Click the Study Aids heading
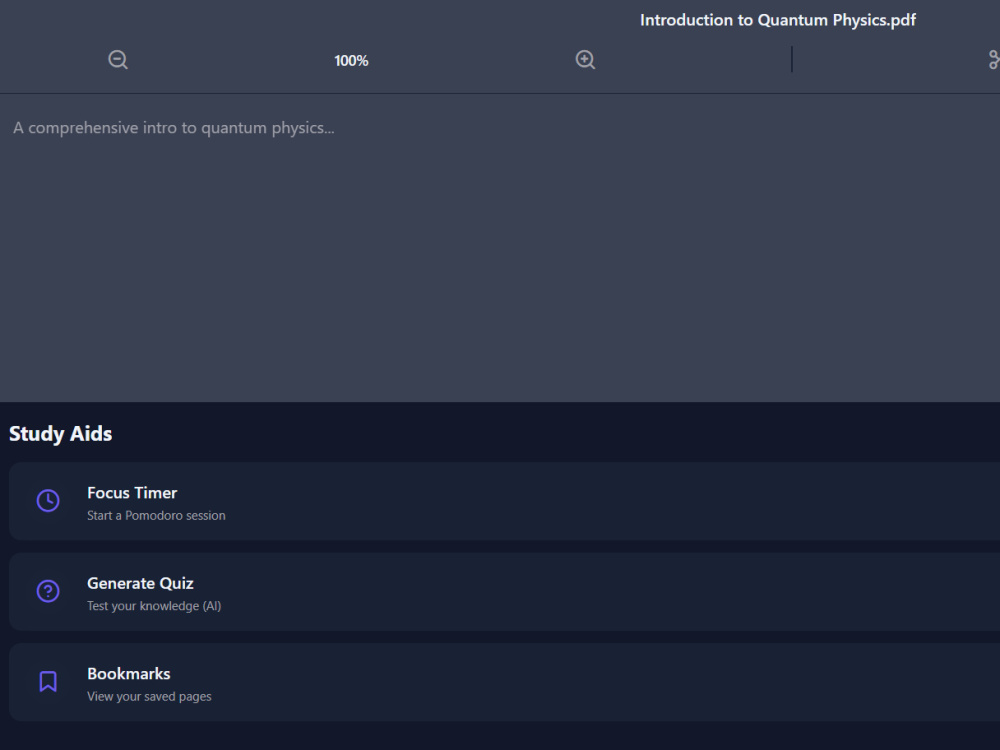Image resolution: width=1000 pixels, height=750 pixels. (x=61, y=434)
